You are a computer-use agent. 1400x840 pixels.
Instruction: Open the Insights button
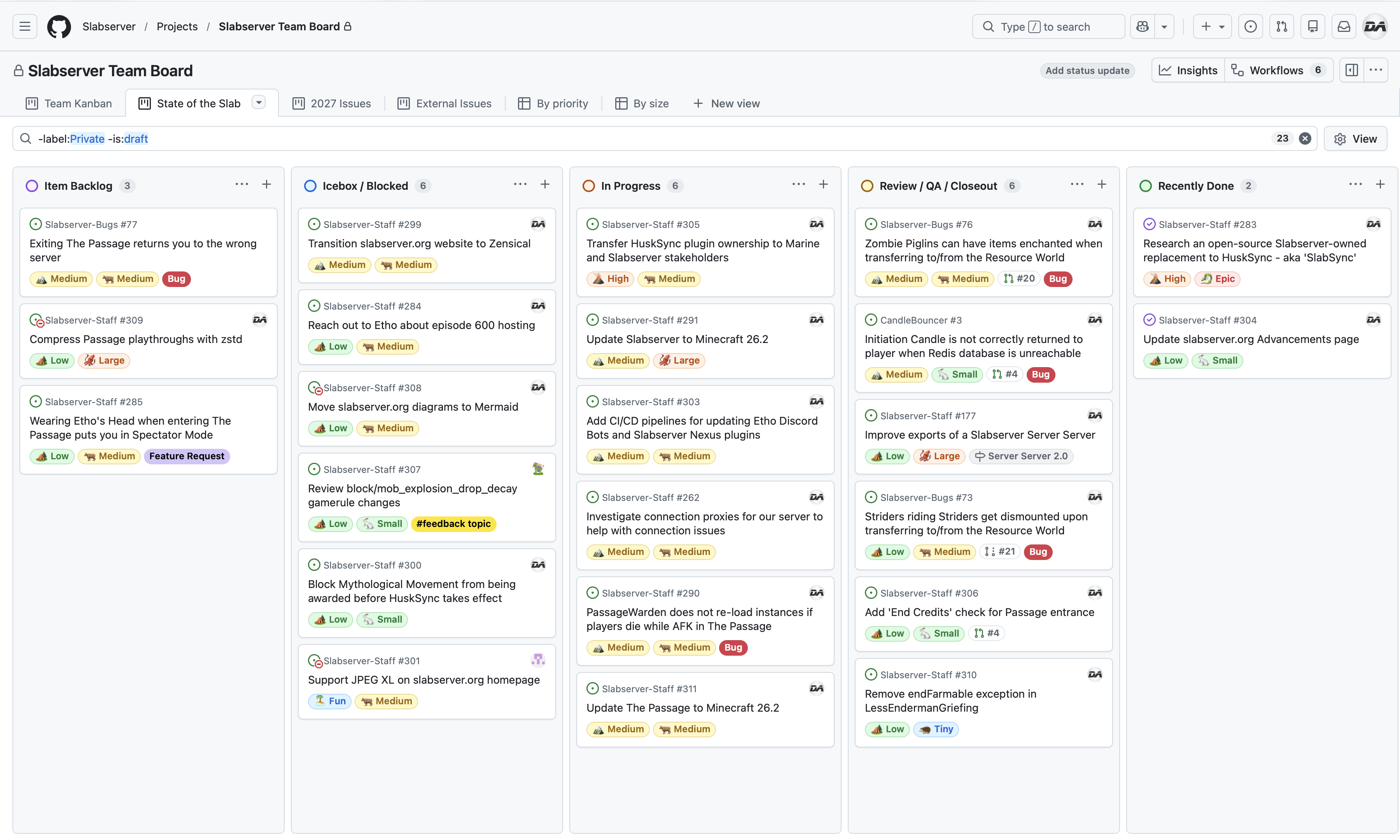click(x=1188, y=70)
